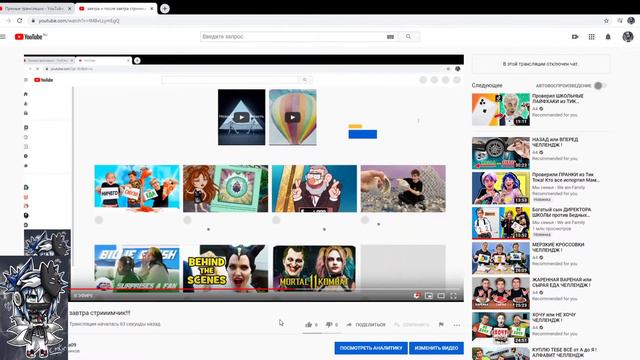The image size is (640, 360).
Task: Click title 'ЖАРЕННАЯ ВАРЕНАЯ или СЫРАЯ ЕДА ЧЕЛЛЕНДЖ'
Action: (561, 282)
